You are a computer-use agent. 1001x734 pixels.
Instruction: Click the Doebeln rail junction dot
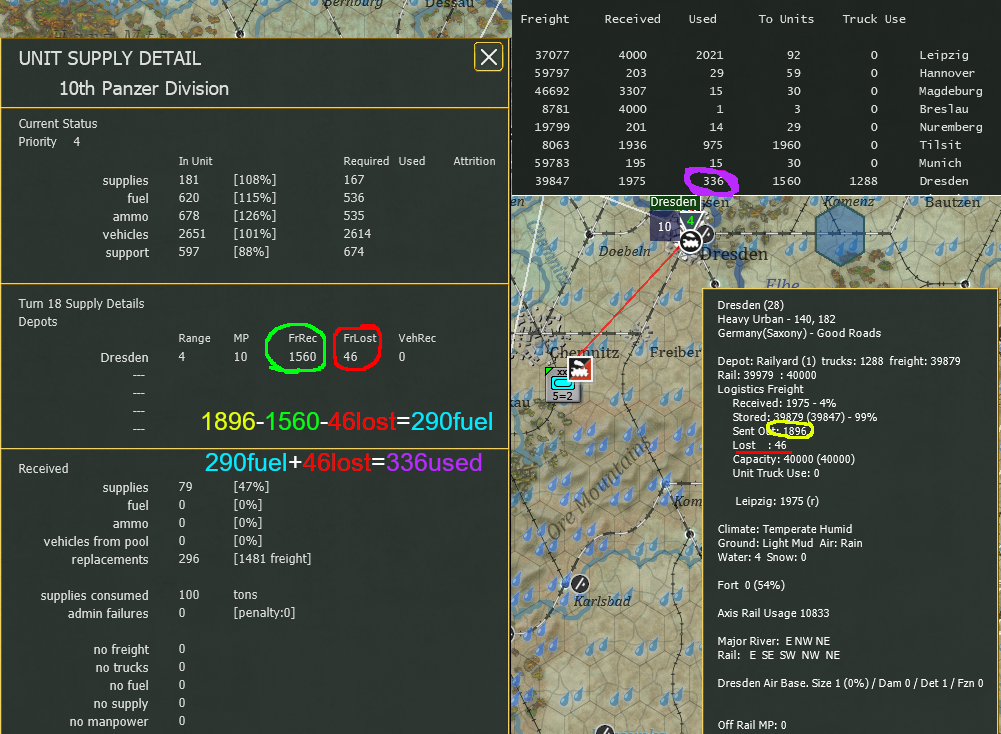pyautogui.click(x=589, y=235)
